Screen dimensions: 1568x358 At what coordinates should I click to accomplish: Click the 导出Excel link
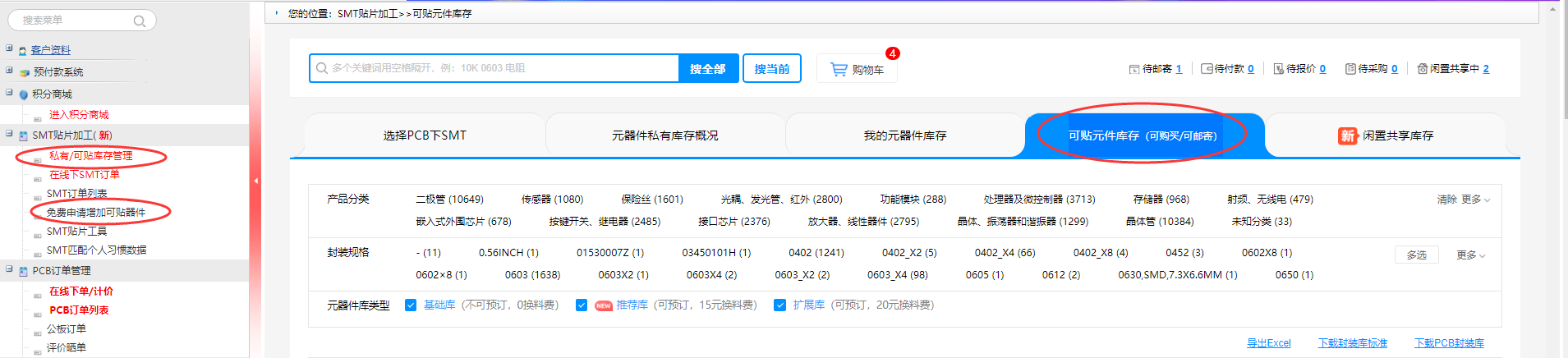[1268, 343]
